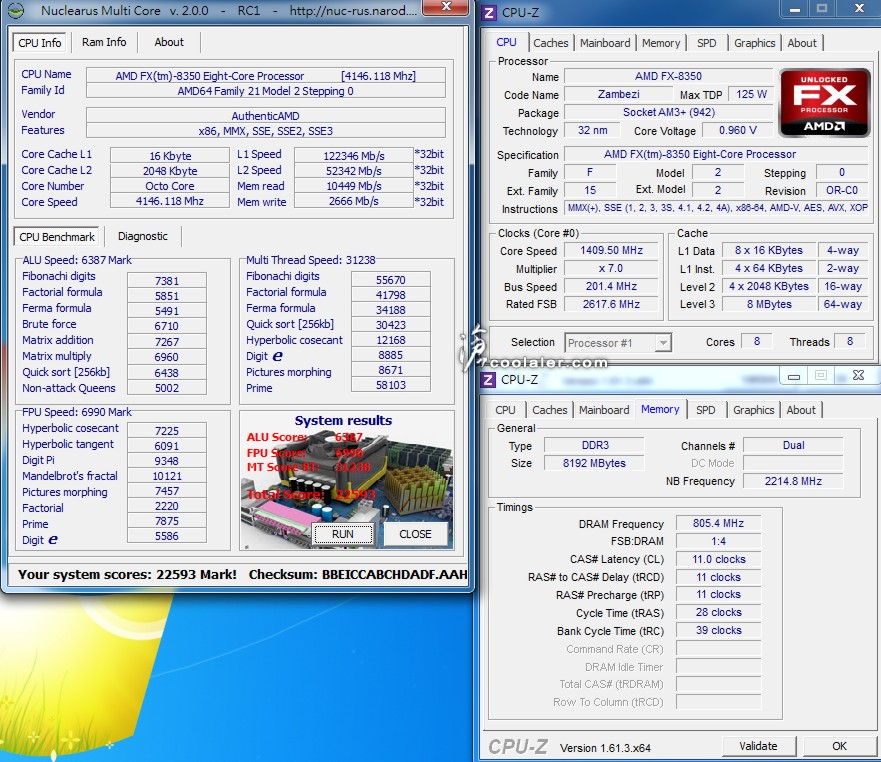Open Mainboard tab in top CPU-Z window
The width and height of the screenshot is (881, 762).
point(605,43)
